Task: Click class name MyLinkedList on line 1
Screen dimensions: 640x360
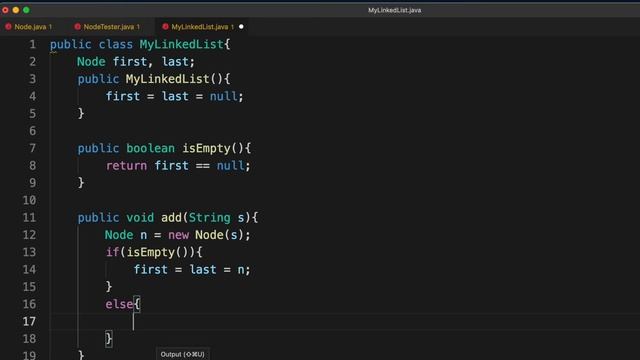Action: [182, 44]
